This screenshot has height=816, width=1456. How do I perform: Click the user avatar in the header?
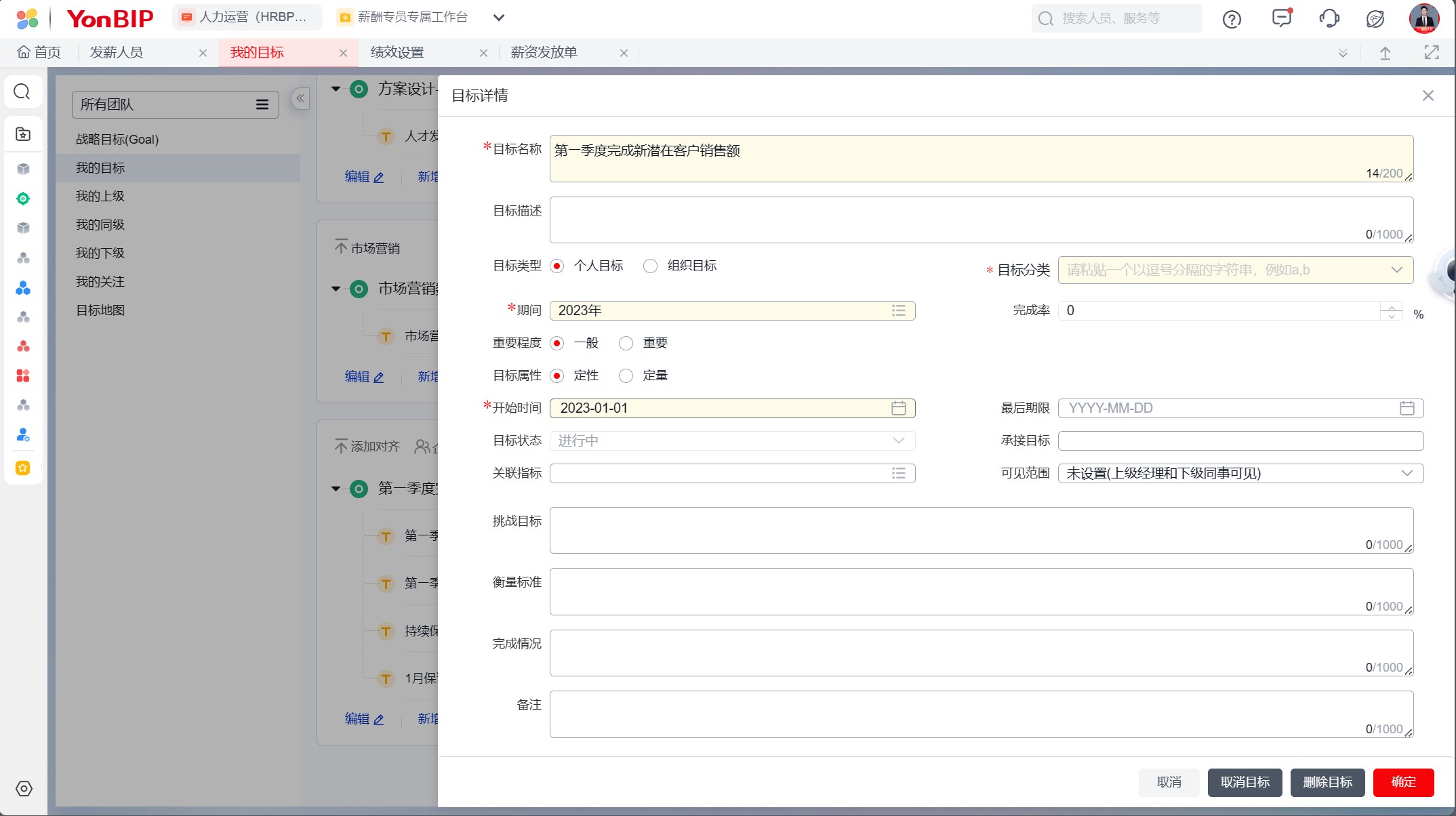point(1424,18)
